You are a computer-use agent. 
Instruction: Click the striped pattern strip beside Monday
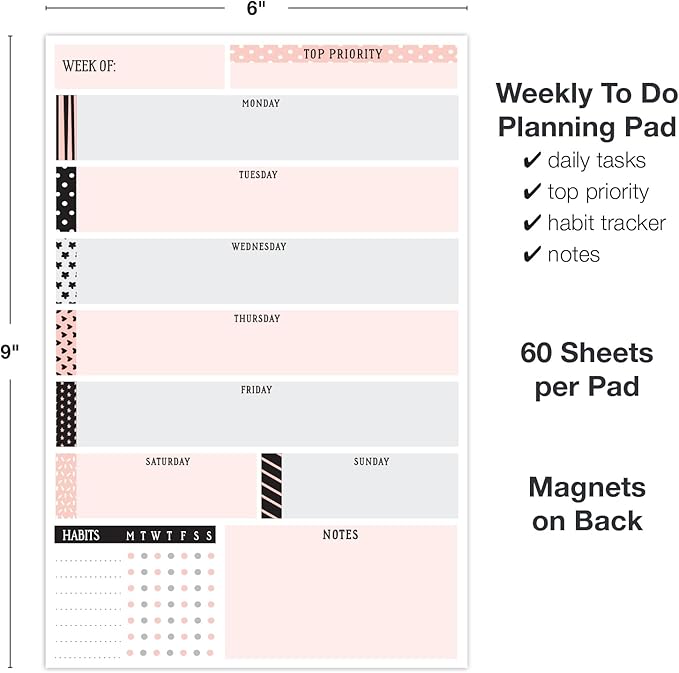click(x=66, y=127)
